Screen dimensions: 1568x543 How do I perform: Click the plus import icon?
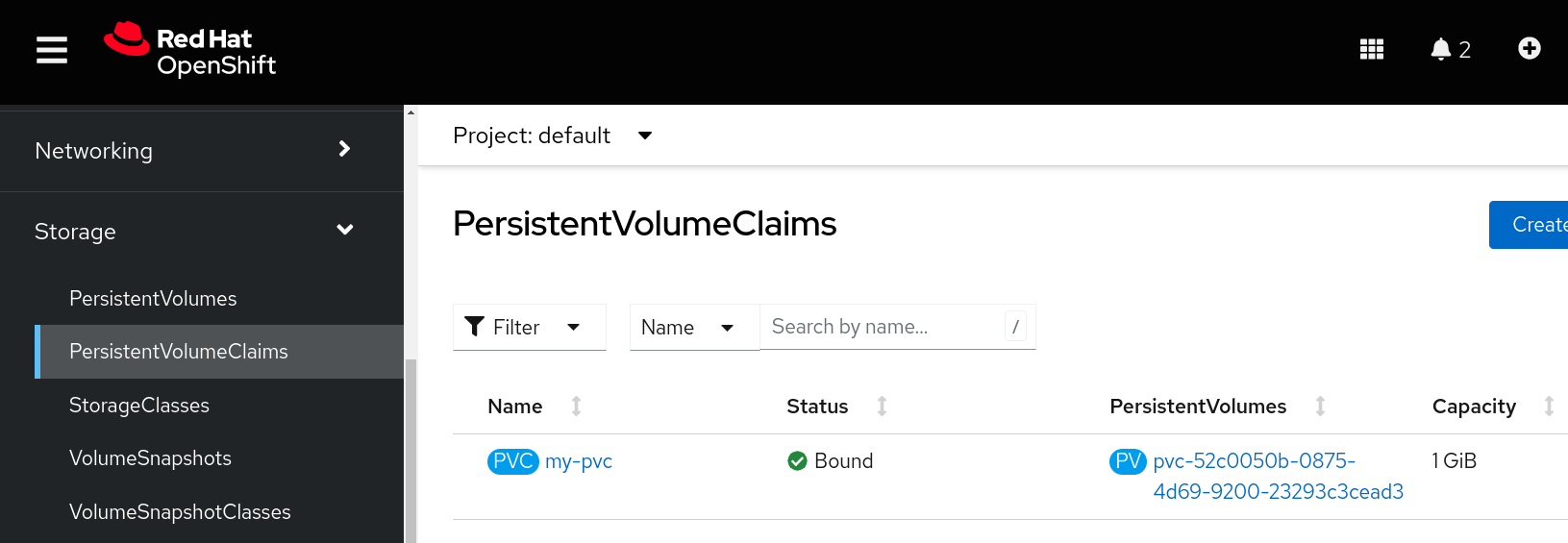tap(1529, 49)
